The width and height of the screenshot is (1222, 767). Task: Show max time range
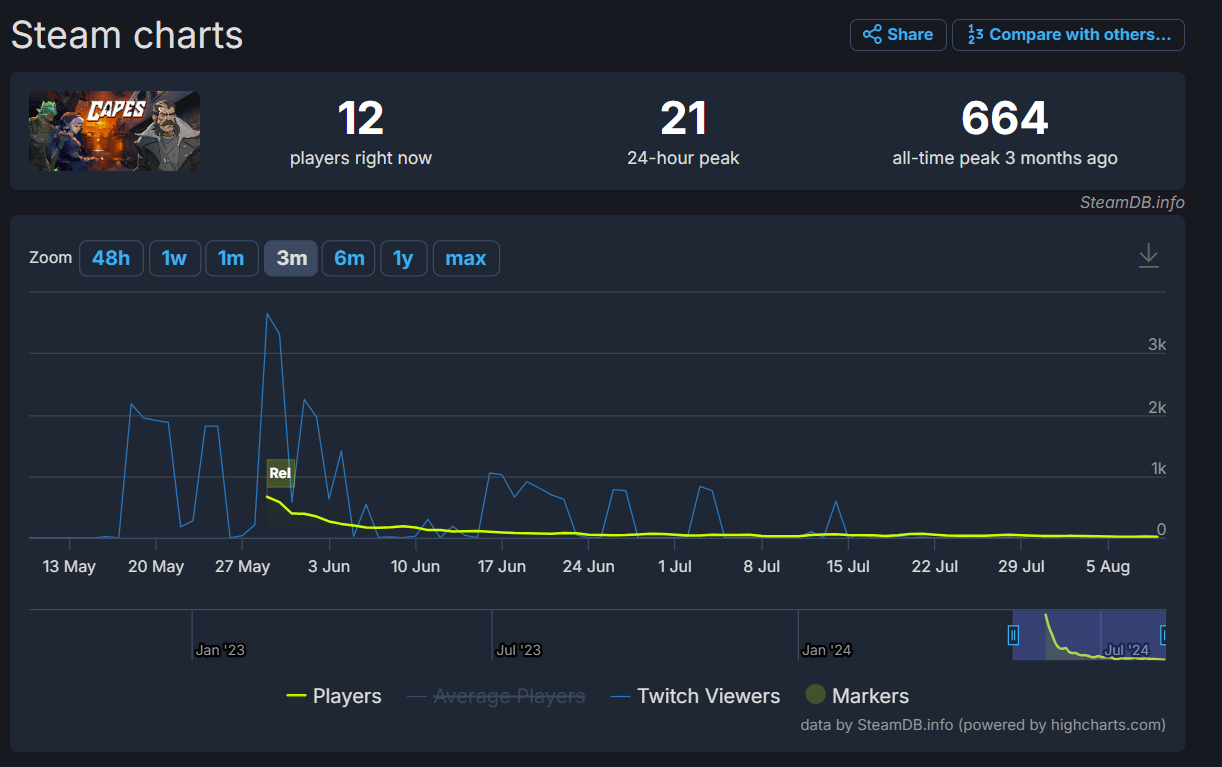point(466,258)
